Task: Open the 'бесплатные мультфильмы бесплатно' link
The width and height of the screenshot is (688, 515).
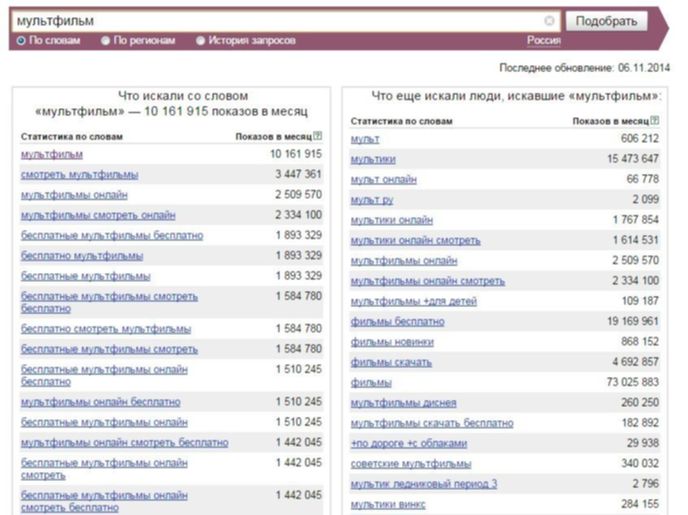Action: (112, 235)
